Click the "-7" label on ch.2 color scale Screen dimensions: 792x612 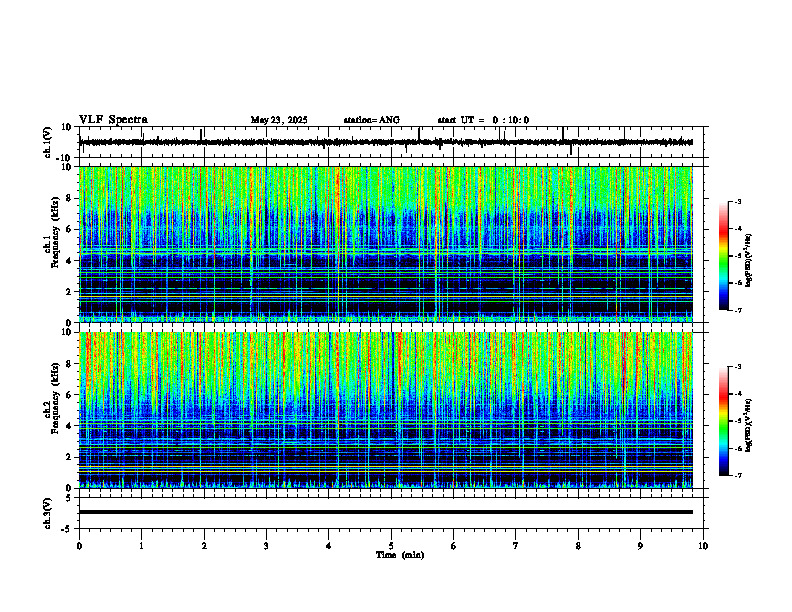pyautogui.click(x=738, y=476)
